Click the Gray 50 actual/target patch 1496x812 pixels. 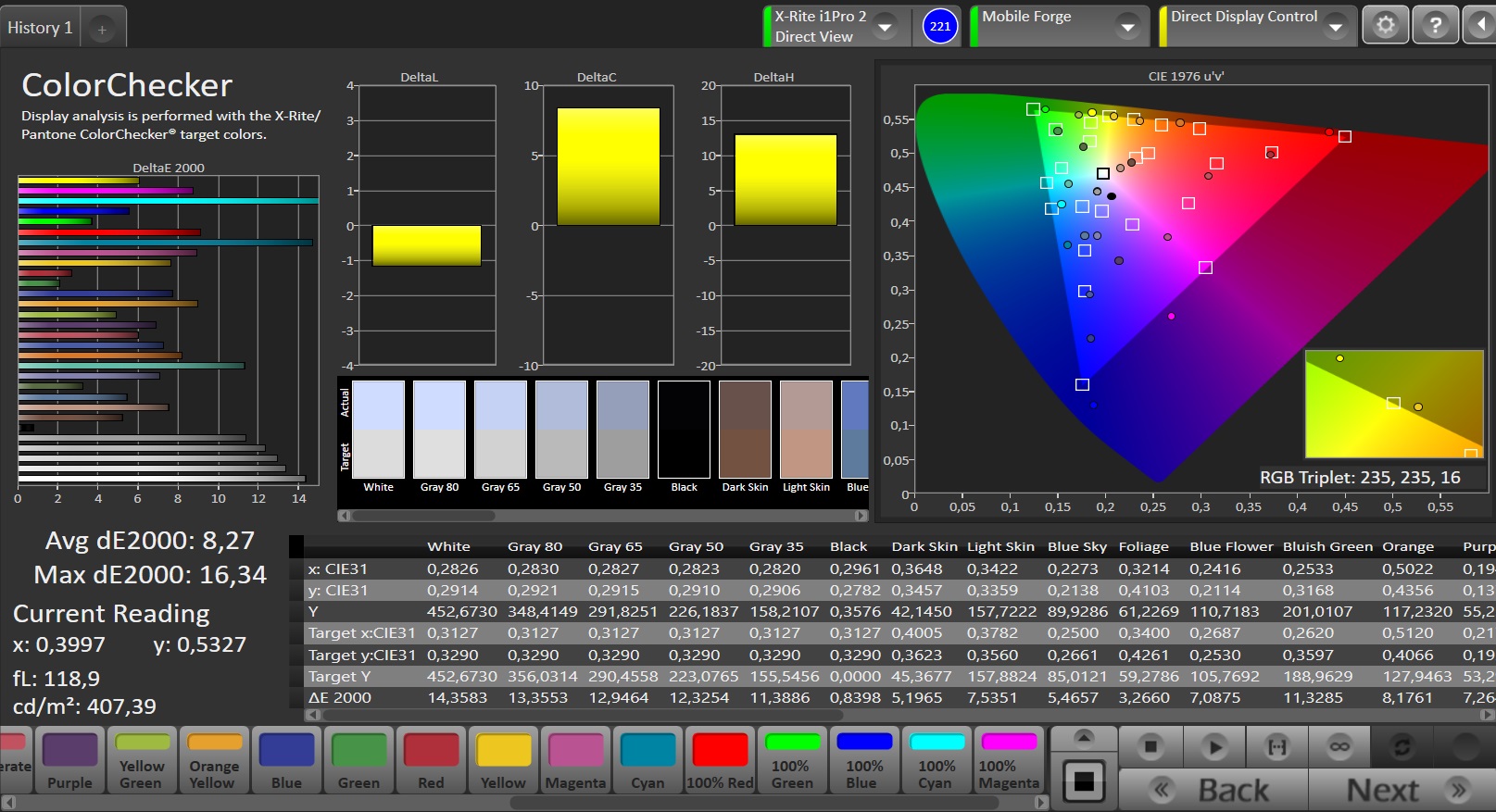[561, 430]
